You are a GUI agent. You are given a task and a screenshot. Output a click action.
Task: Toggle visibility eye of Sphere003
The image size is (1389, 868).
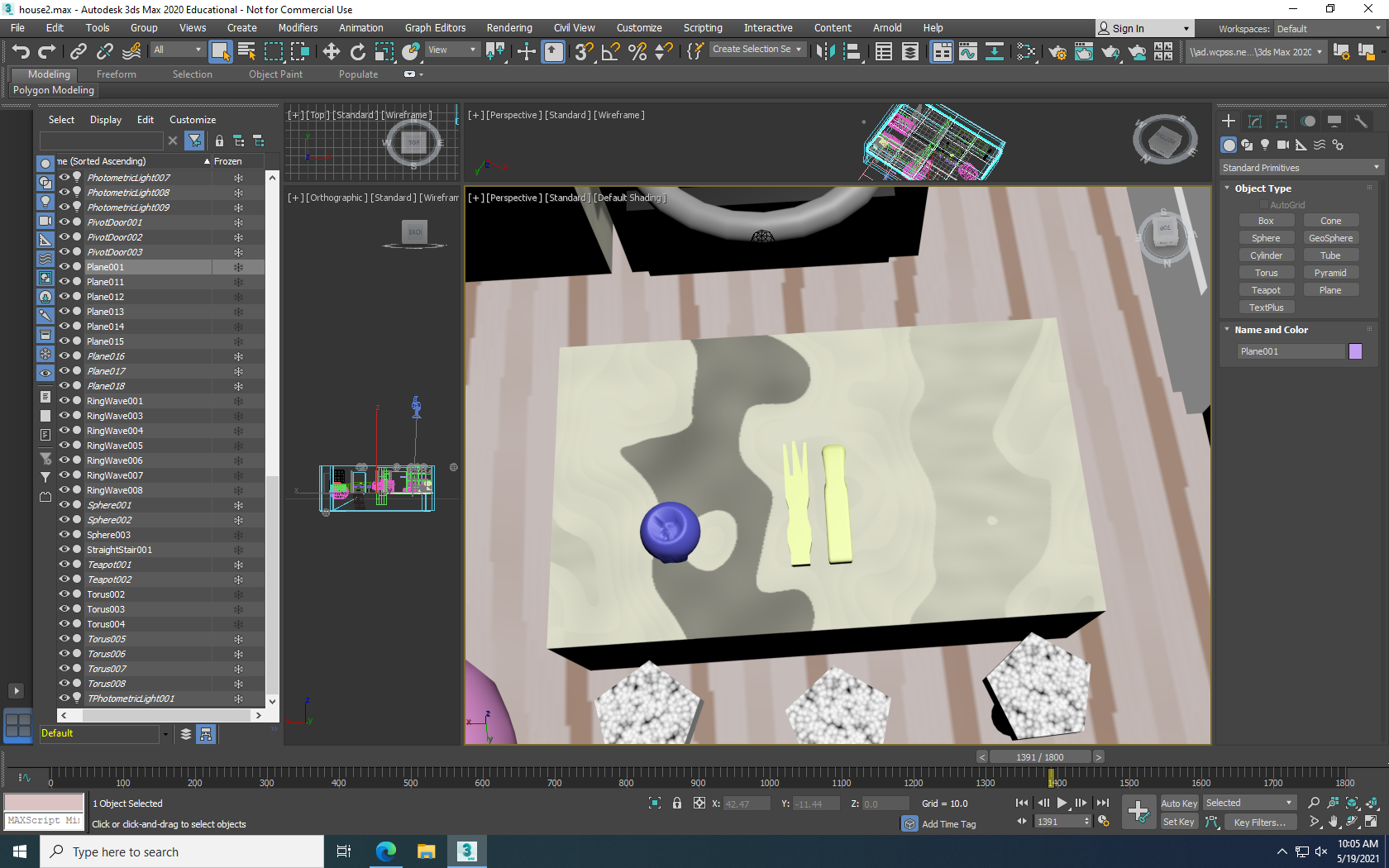[64, 535]
